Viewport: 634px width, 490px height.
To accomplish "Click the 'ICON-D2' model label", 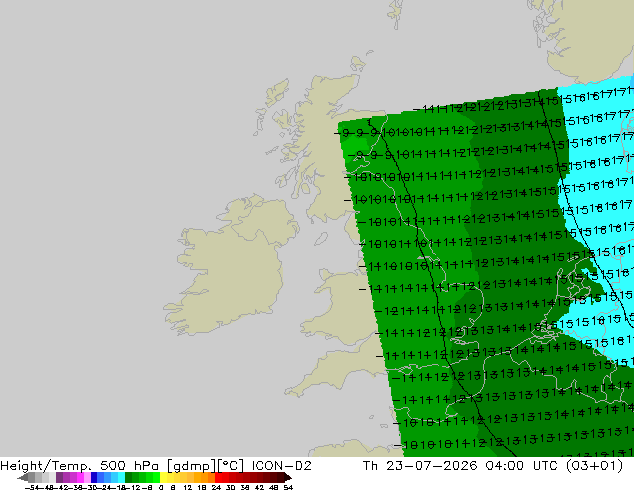I will (281, 466).
